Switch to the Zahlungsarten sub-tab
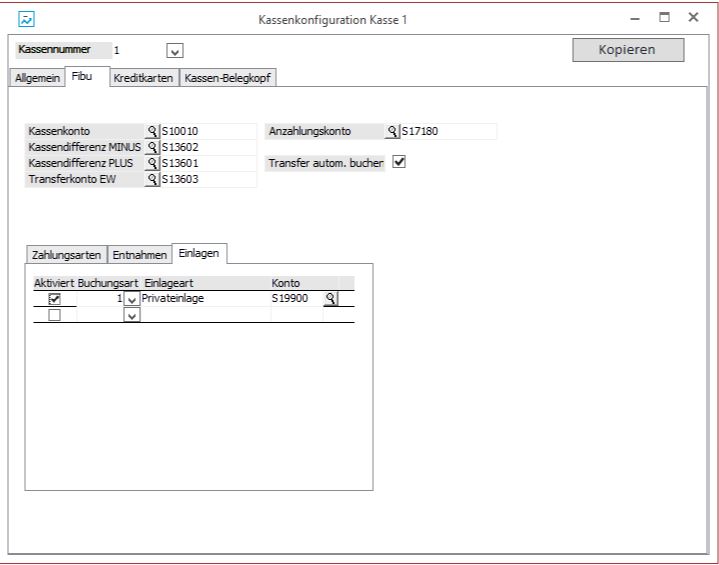The height and width of the screenshot is (565, 719). 65,254
